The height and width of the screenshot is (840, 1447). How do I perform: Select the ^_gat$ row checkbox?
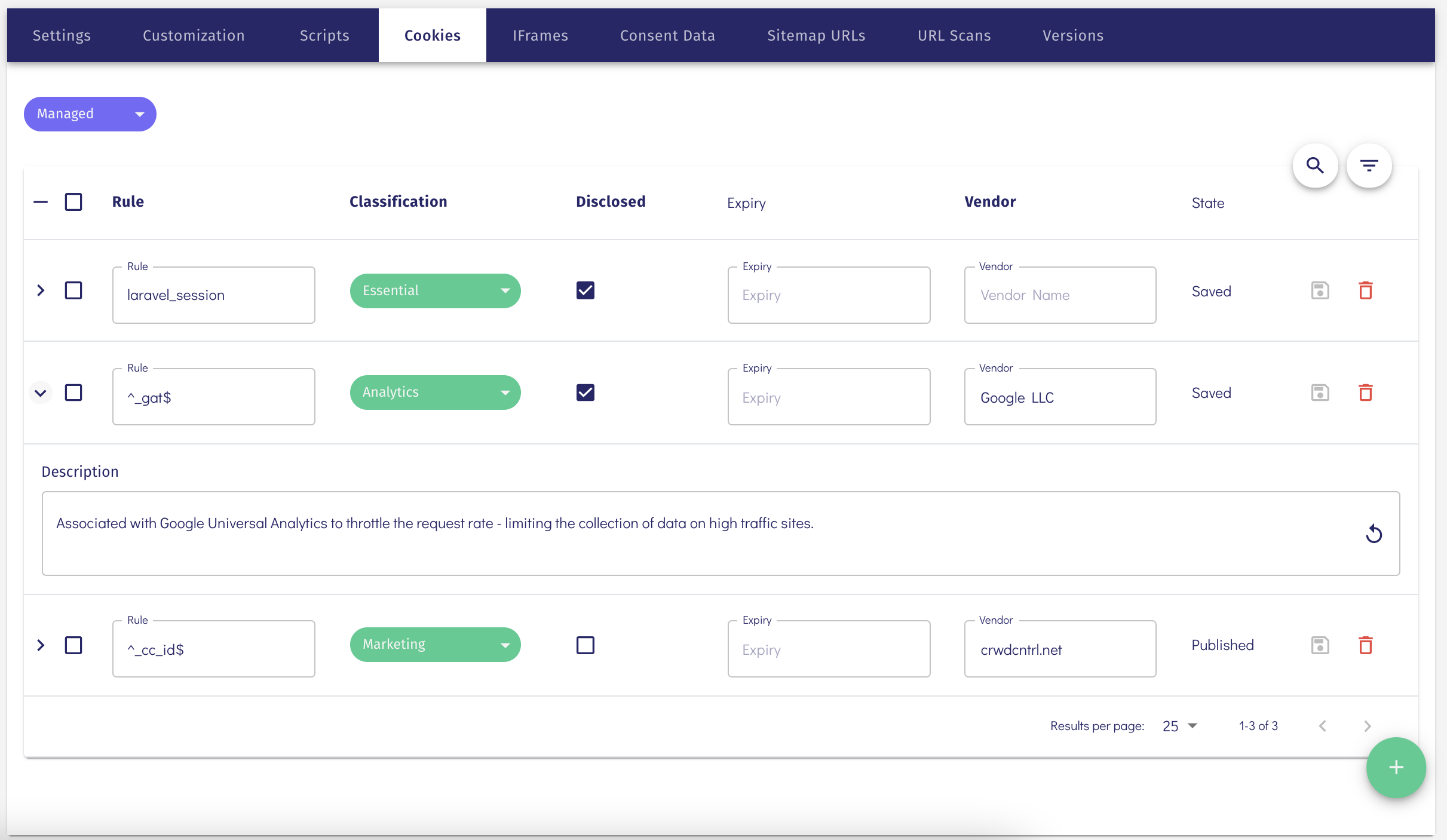pos(73,393)
